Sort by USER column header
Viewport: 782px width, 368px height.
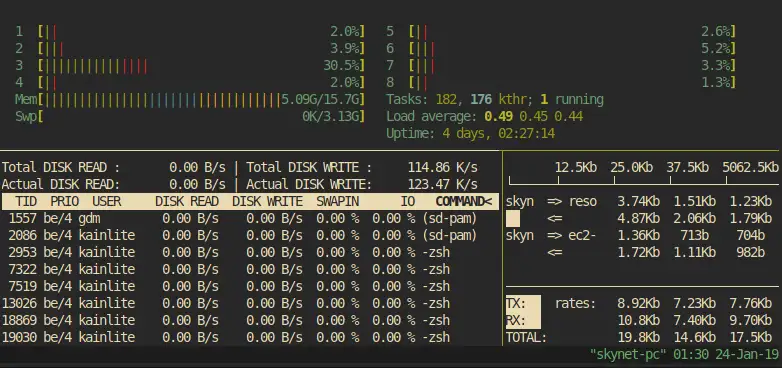(x=107, y=201)
